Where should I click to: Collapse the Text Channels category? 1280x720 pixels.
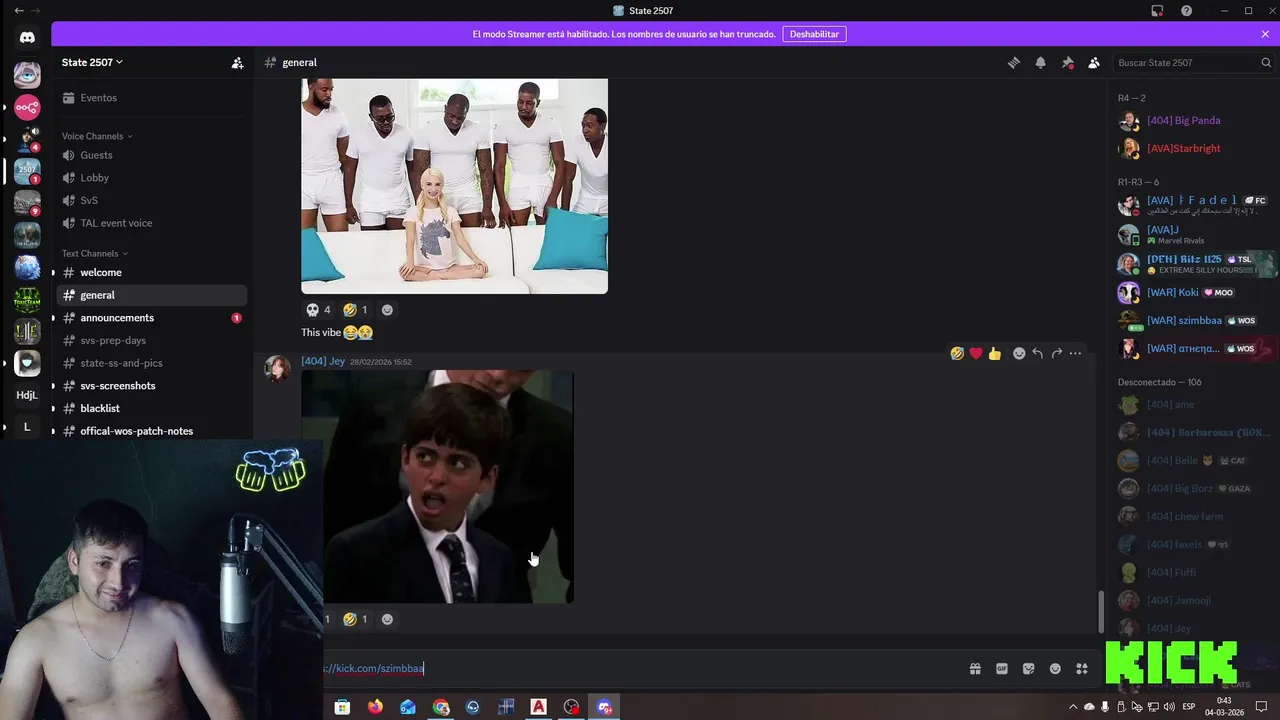[x=95, y=253]
